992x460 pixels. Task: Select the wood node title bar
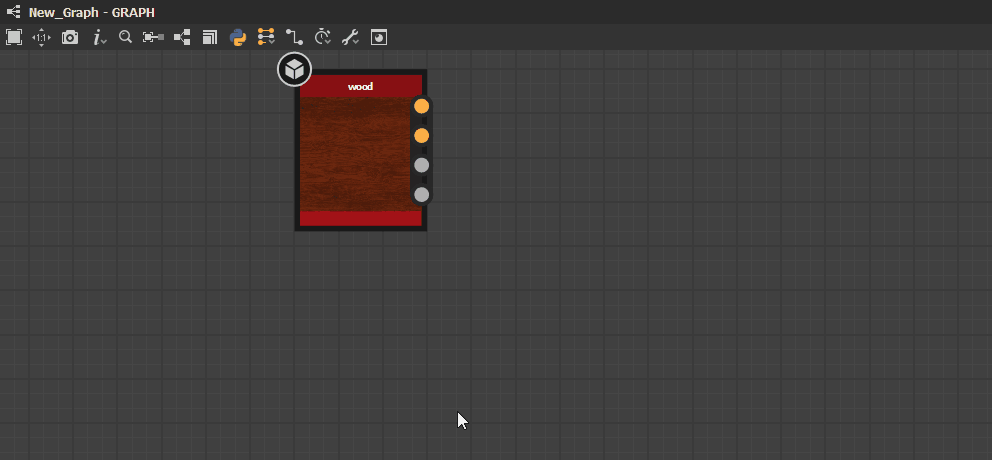[x=361, y=86]
